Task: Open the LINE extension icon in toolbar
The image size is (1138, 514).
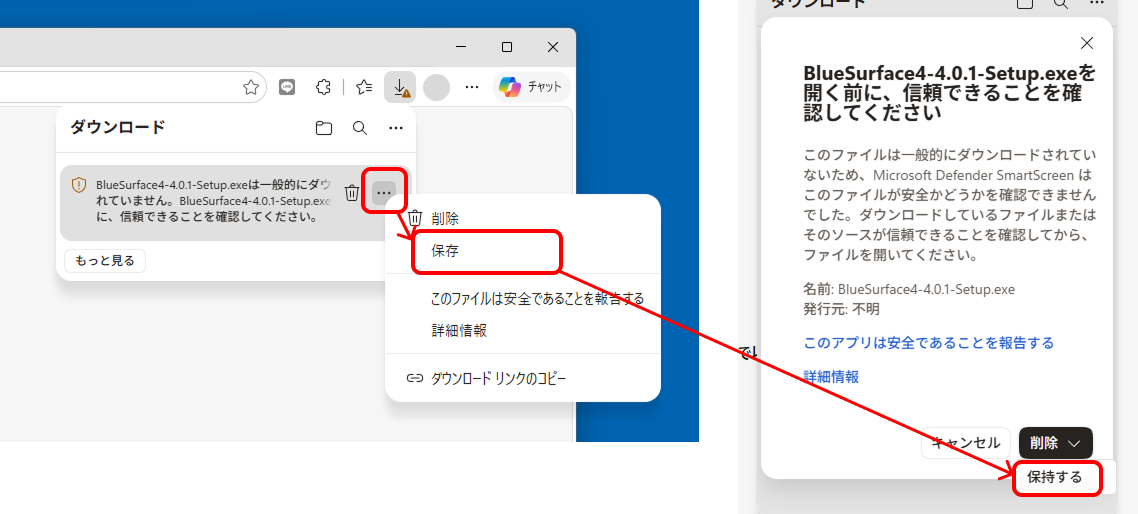Action: tap(287, 88)
